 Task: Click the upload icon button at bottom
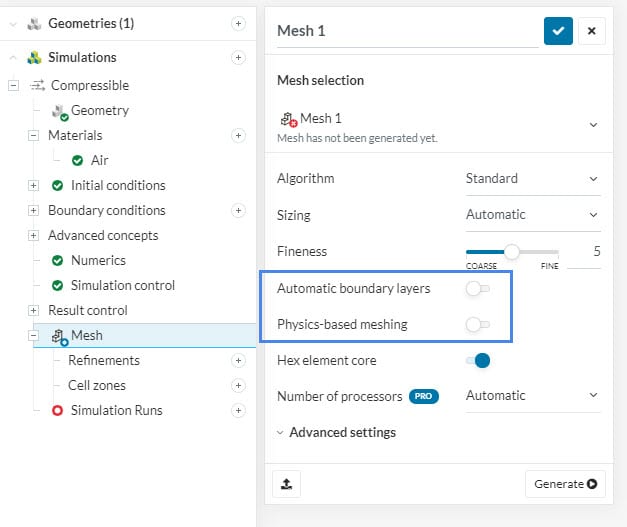[287, 484]
